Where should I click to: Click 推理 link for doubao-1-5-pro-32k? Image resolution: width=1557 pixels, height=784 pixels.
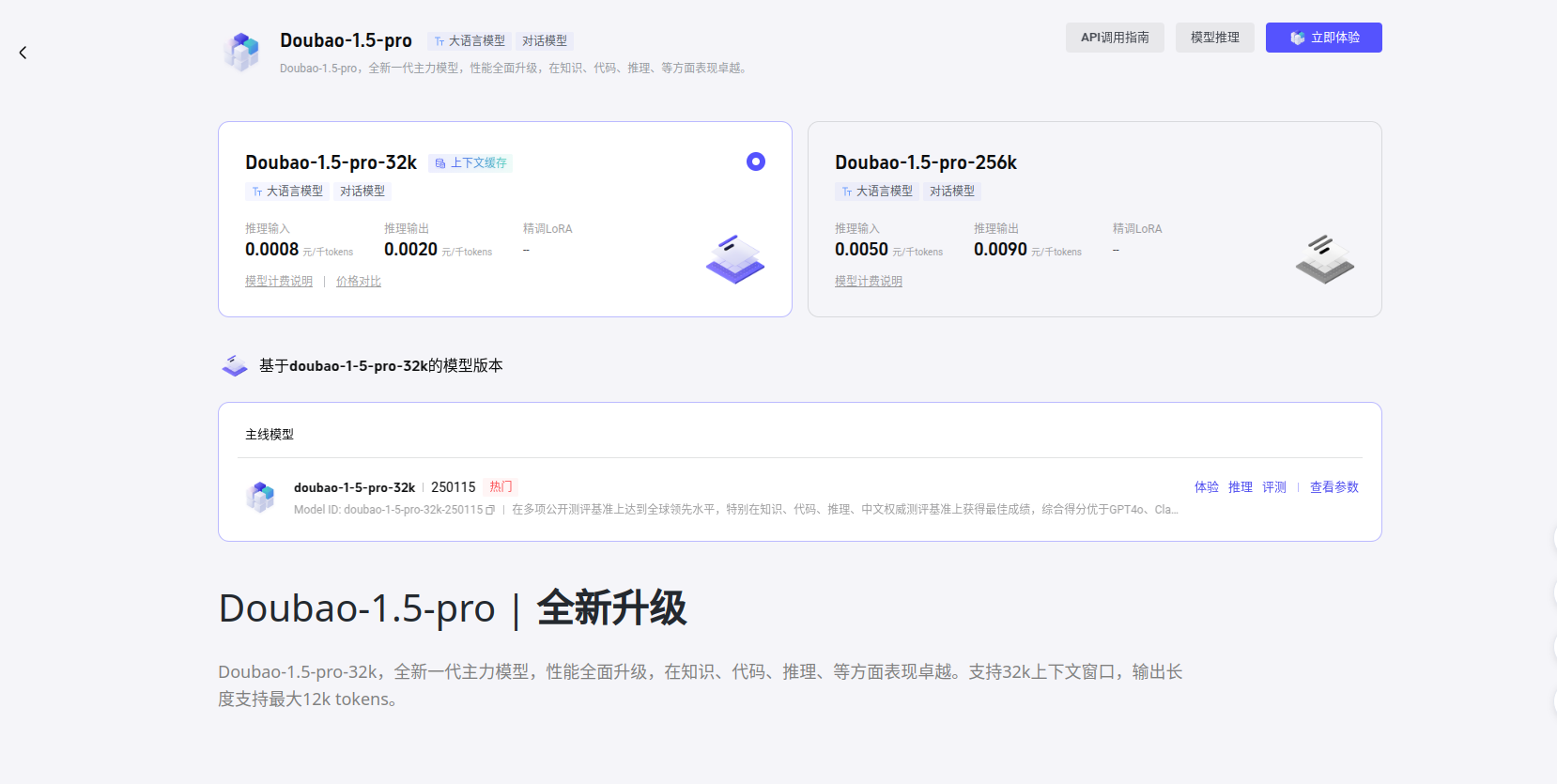click(x=1241, y=487)
